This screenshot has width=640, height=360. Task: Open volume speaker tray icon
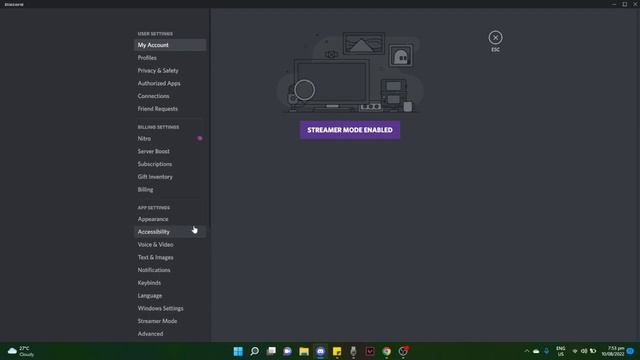[584, 351]
